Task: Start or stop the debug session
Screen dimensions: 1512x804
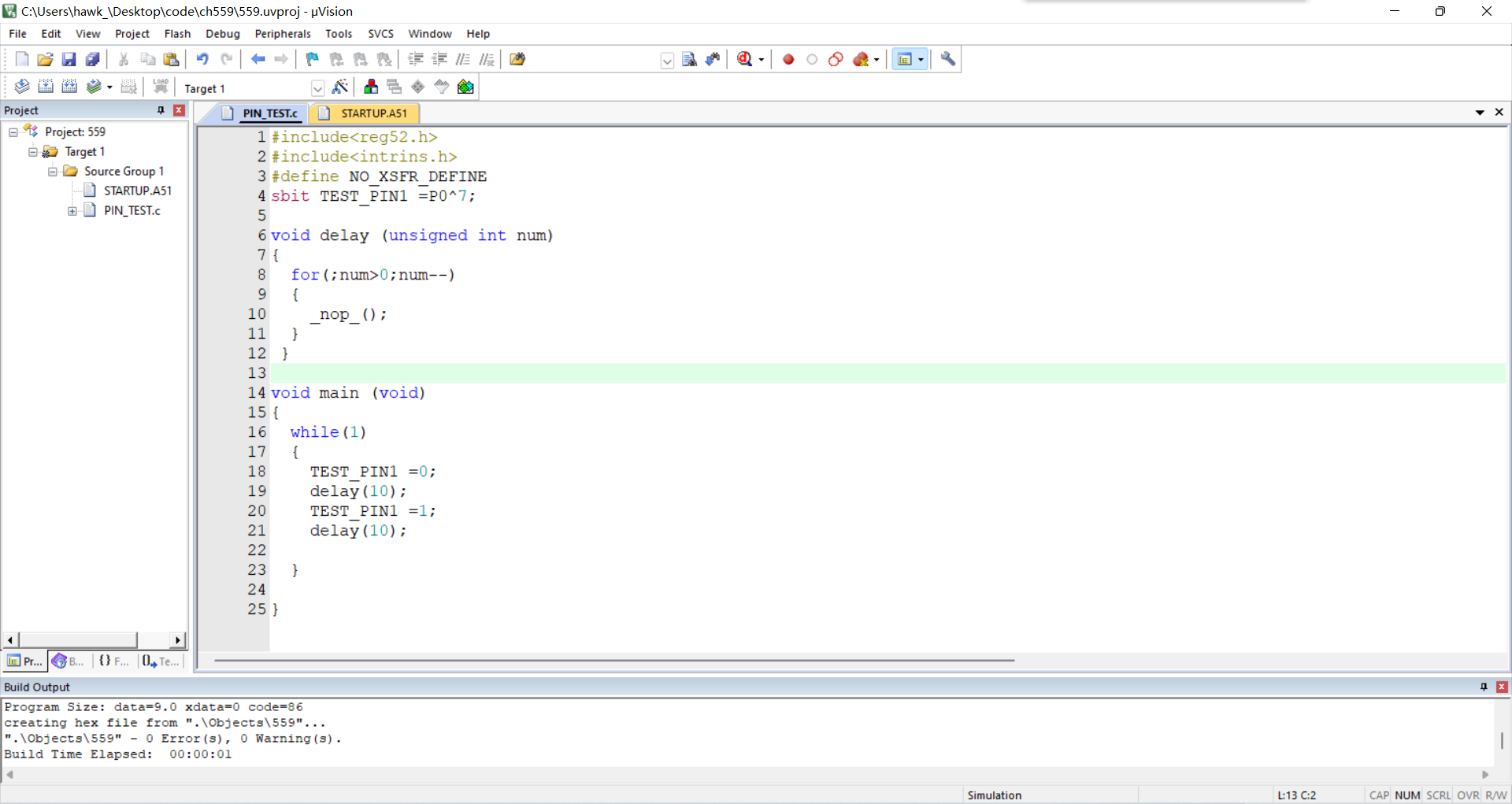Action: coord(745,59)
